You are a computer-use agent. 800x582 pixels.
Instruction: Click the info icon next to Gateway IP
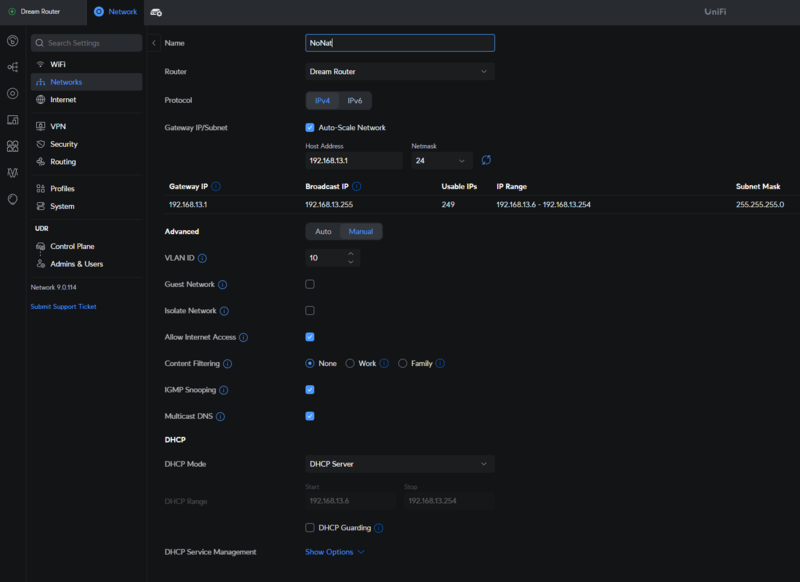coord(216,187)
